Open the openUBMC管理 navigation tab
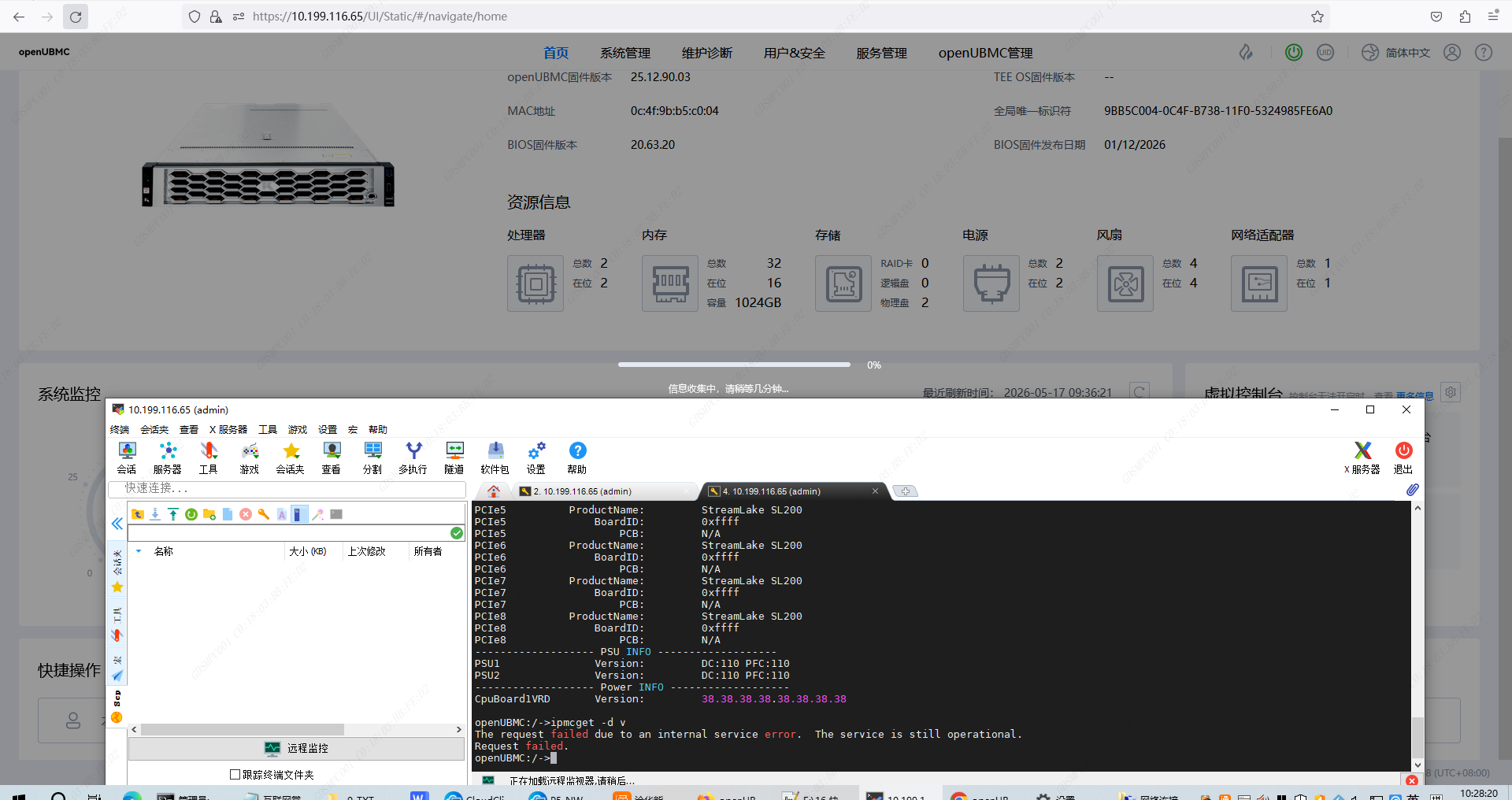 point(986,53)
